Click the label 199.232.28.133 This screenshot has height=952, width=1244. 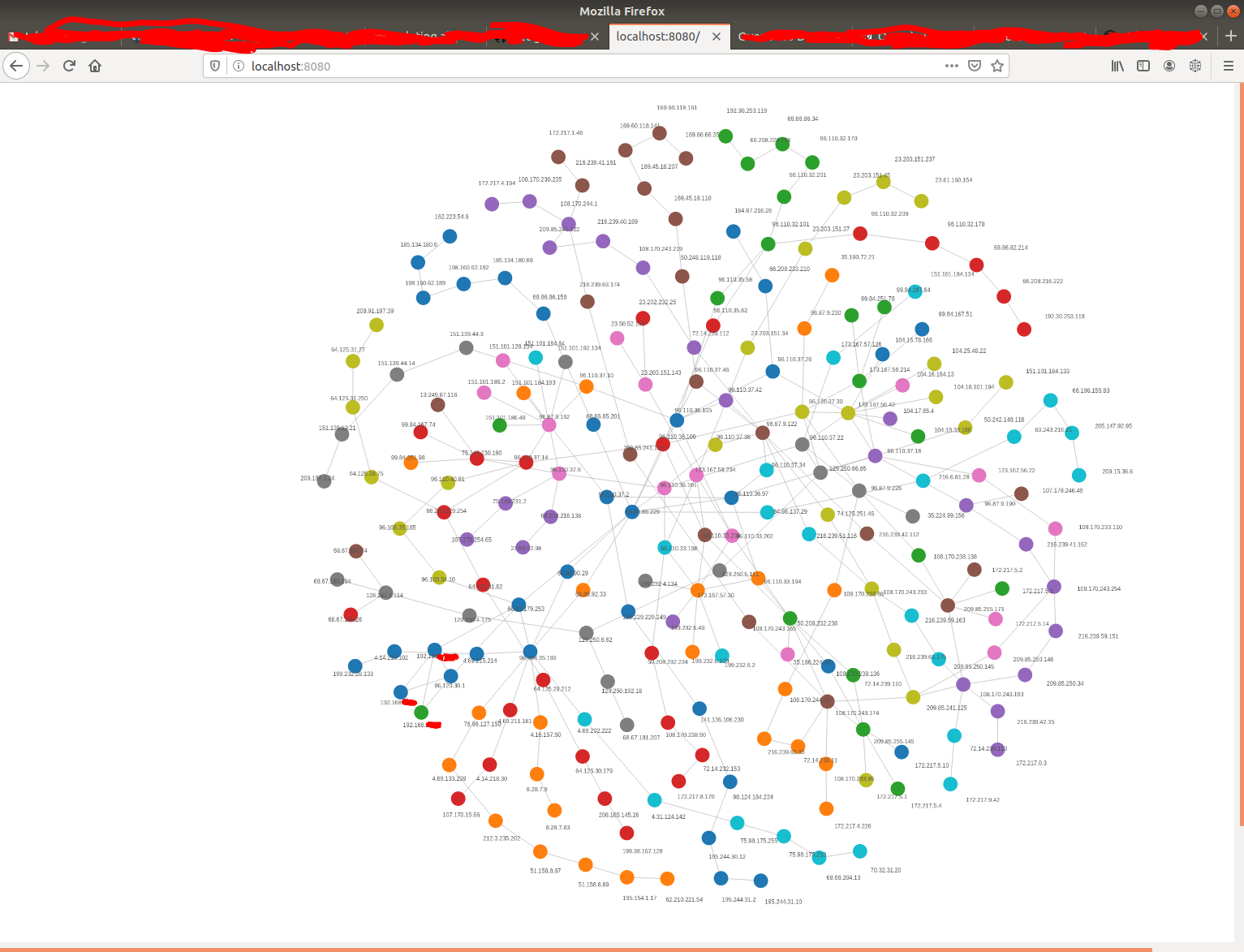(x=353, y=674)
